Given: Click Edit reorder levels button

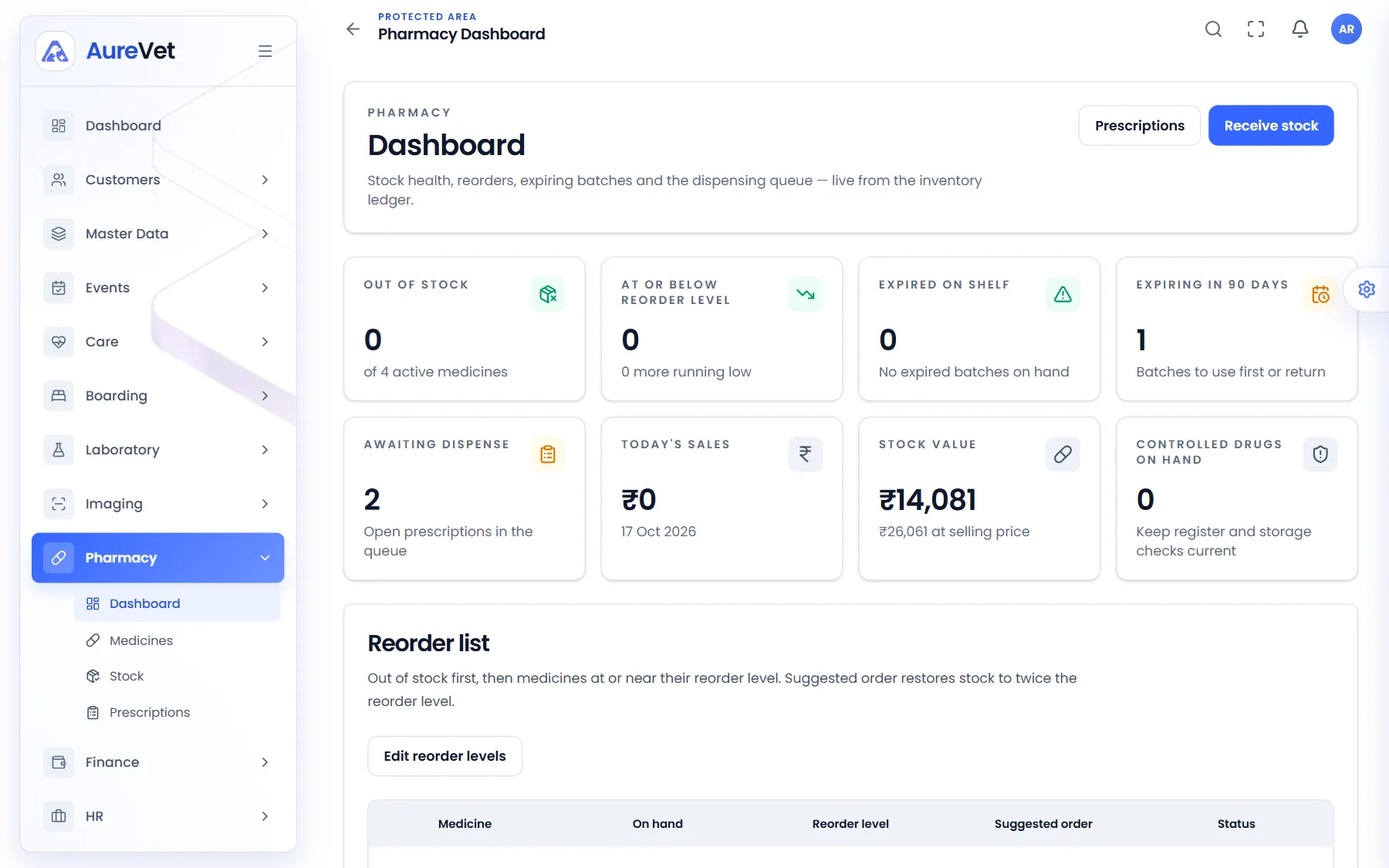Looking at the screenshot, I should 444,756.
